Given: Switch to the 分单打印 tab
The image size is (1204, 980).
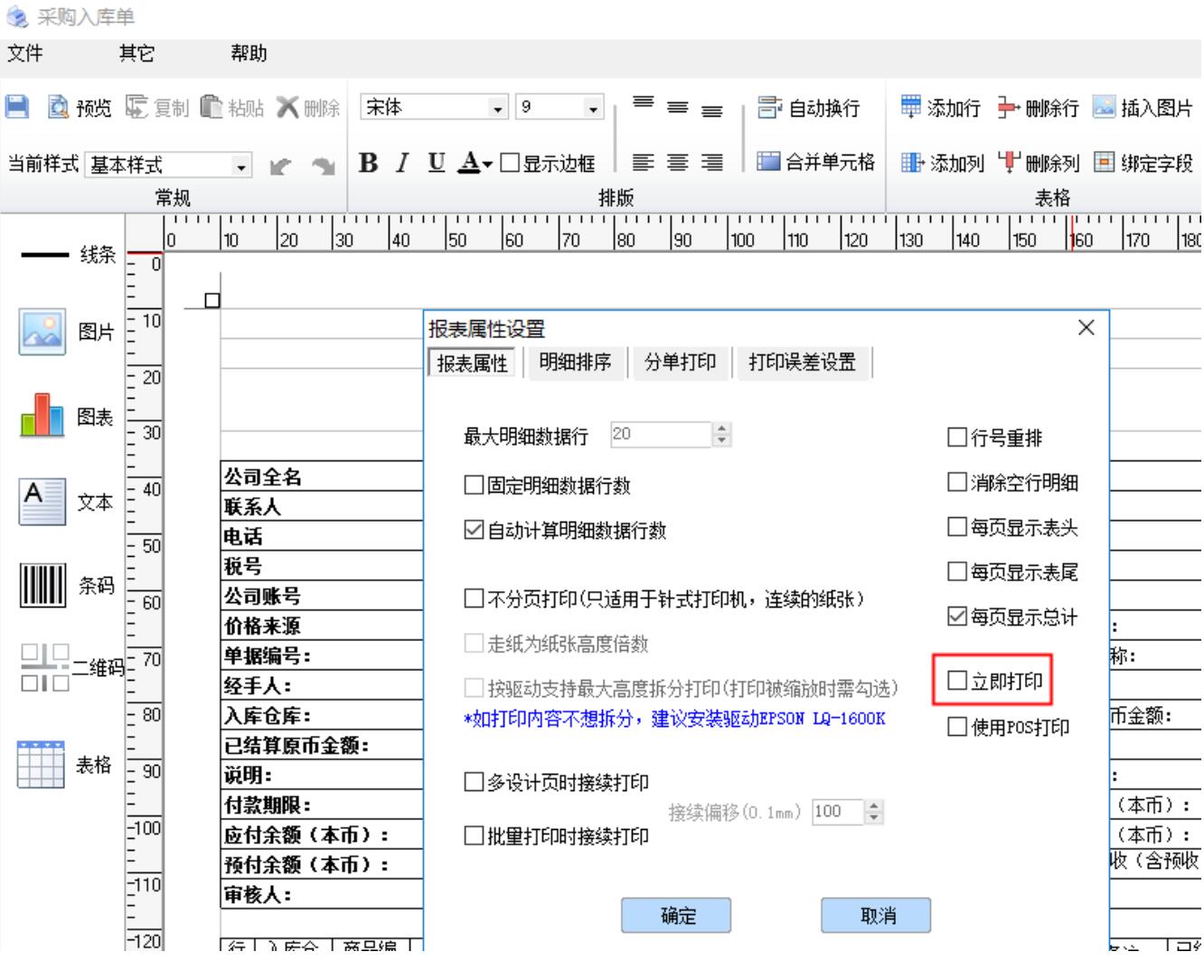Looking at the screenshot, I should pos(680,363).
